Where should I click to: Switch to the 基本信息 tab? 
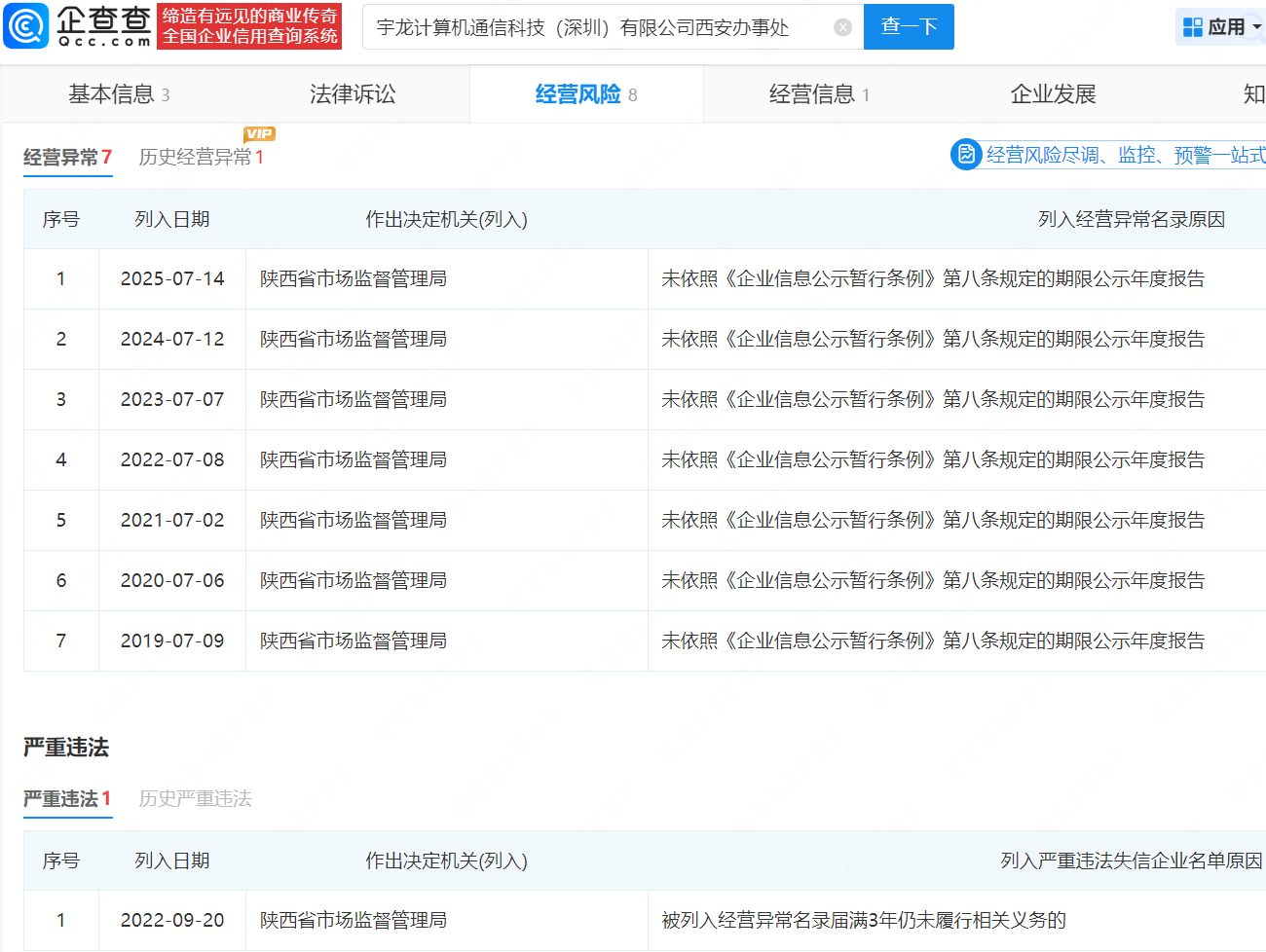coord(119,94)
